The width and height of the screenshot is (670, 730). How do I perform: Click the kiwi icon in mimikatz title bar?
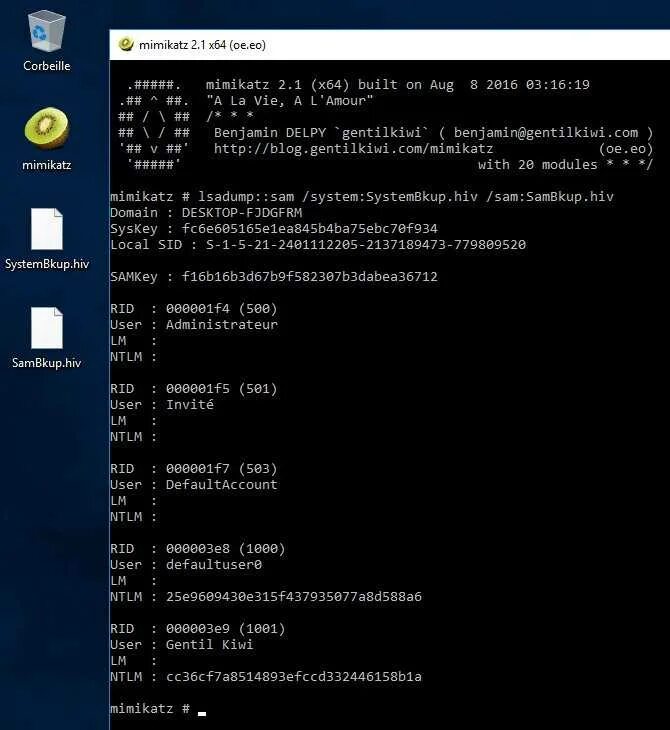[126, 44]
